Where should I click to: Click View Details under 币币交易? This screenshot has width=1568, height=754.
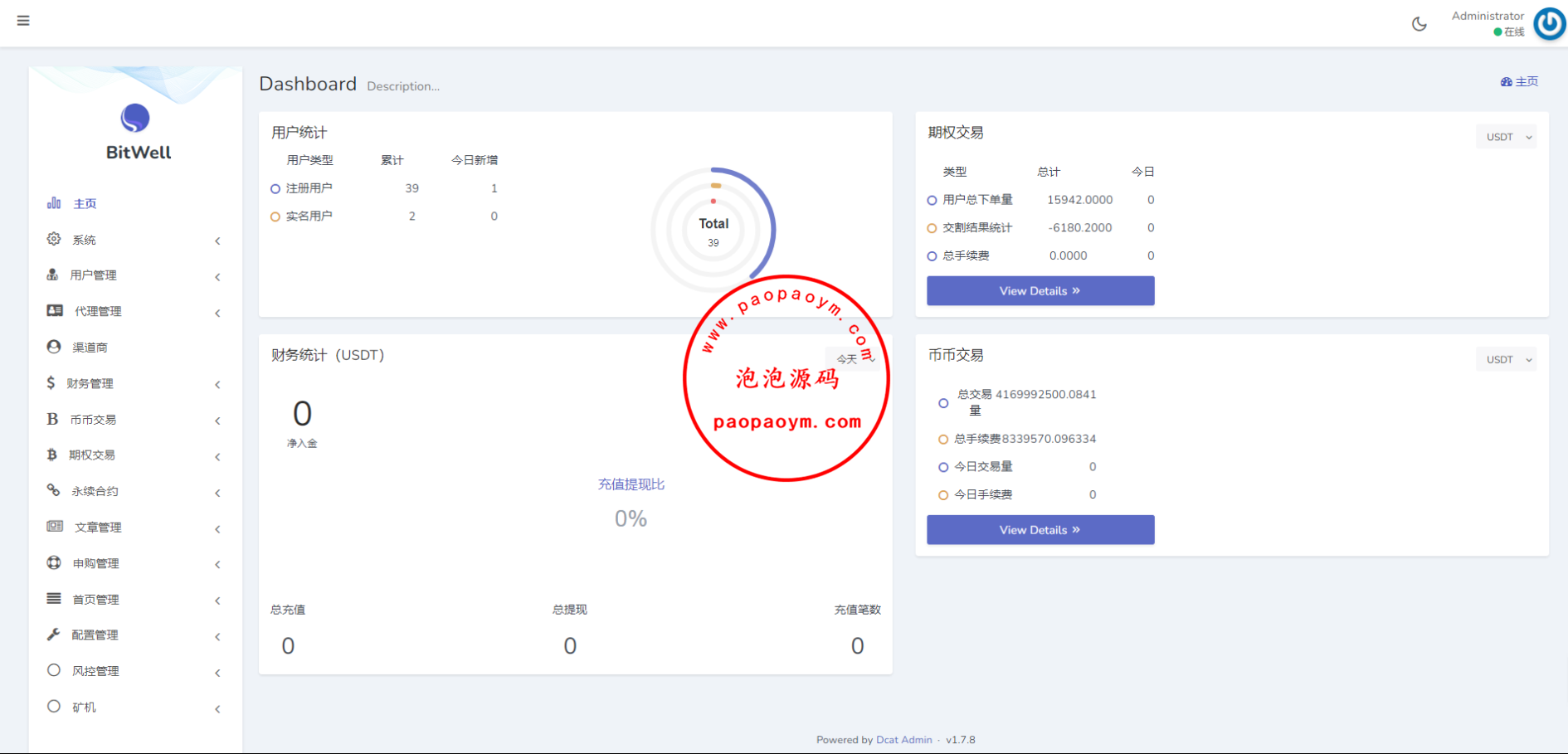pyautogui.click(x=1040, y=530)
